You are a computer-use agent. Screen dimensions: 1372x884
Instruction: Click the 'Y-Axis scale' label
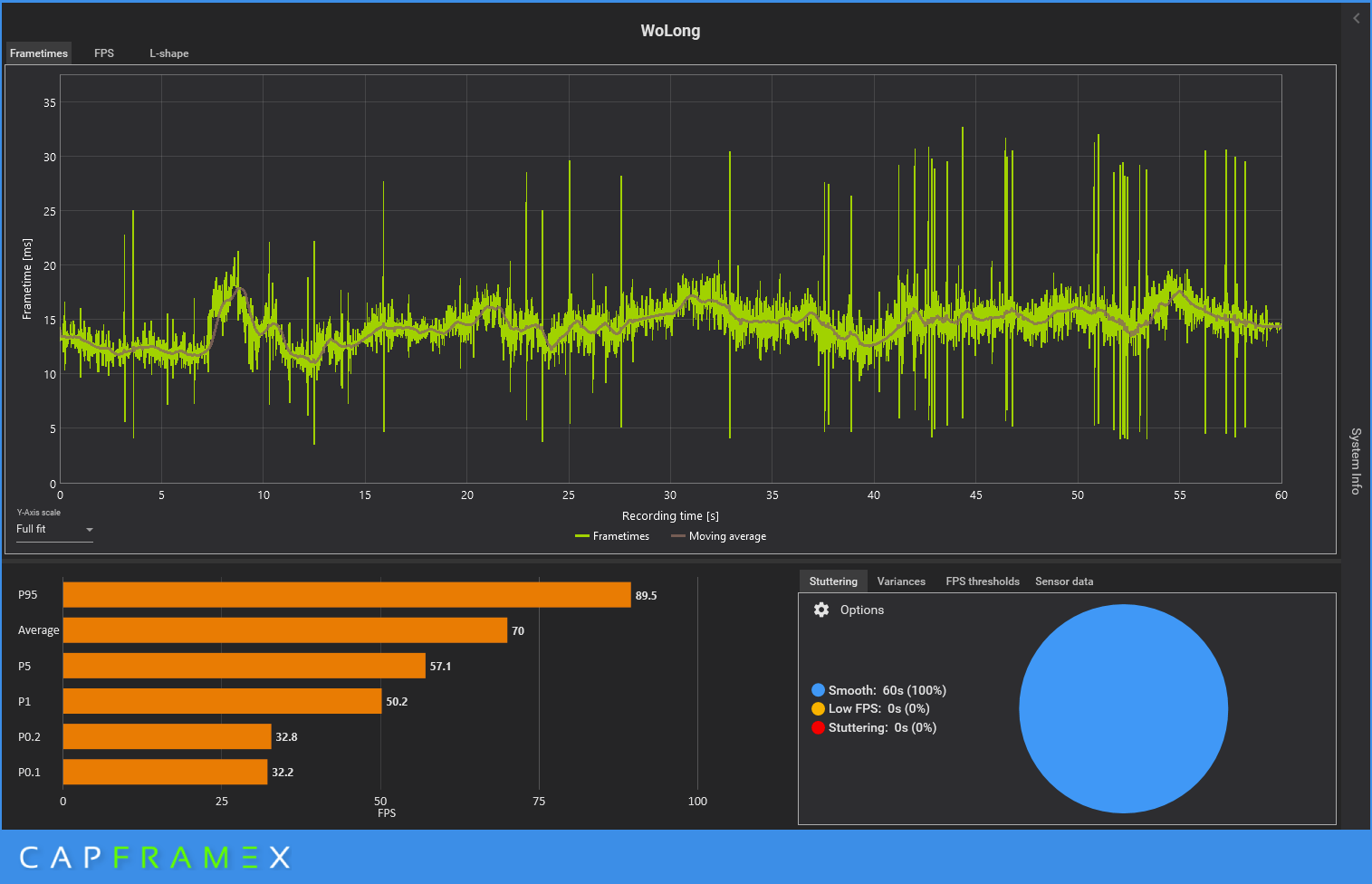[x=39, y=513]
